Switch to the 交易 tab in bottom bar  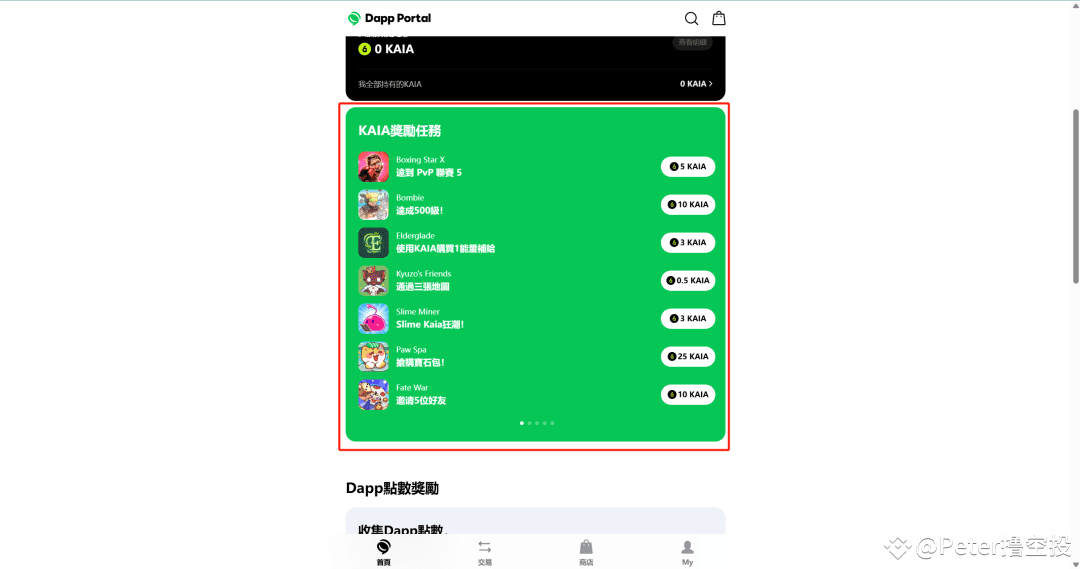(x=485, y=552)
